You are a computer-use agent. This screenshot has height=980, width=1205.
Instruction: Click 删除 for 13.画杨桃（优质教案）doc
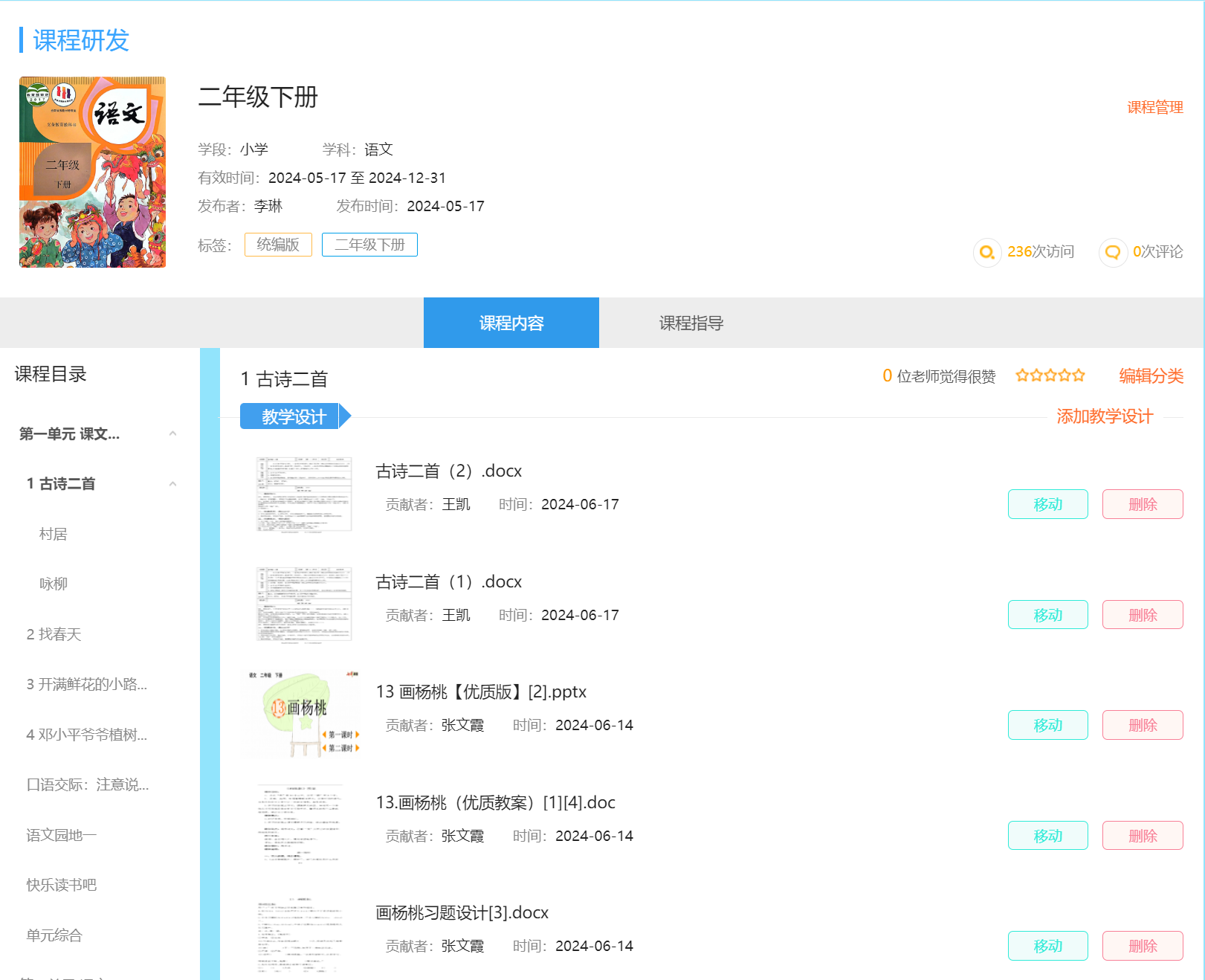coord(1143,836)
